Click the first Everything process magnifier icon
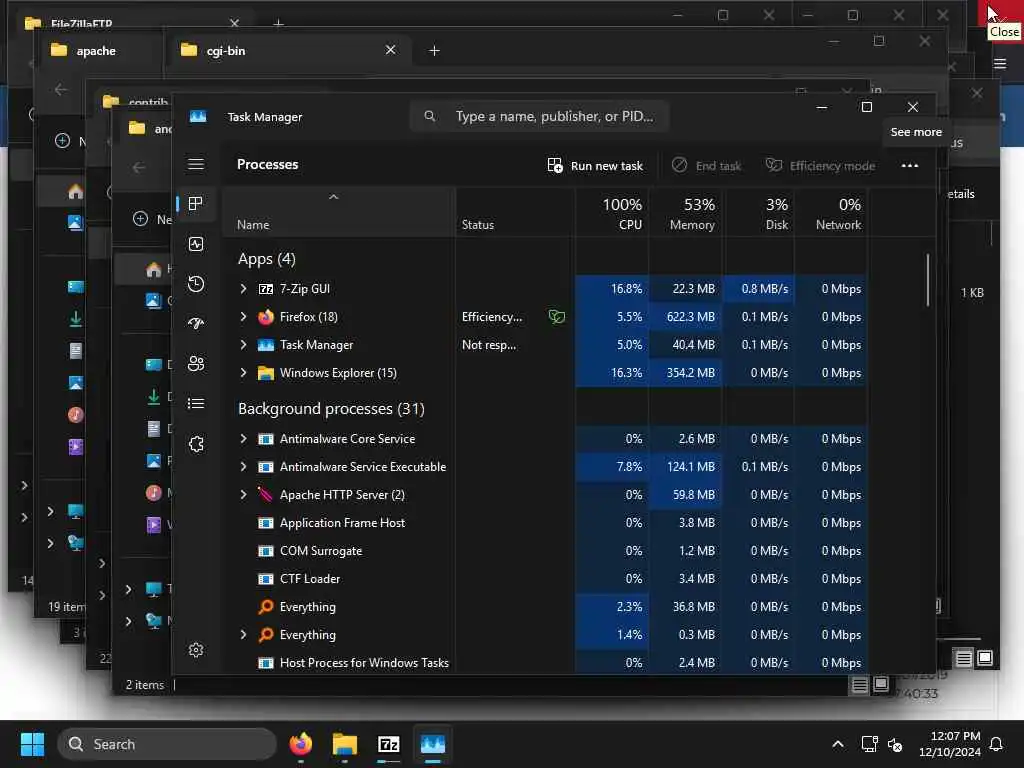Viewport: 1024px width, 768px height. [266, 607]
